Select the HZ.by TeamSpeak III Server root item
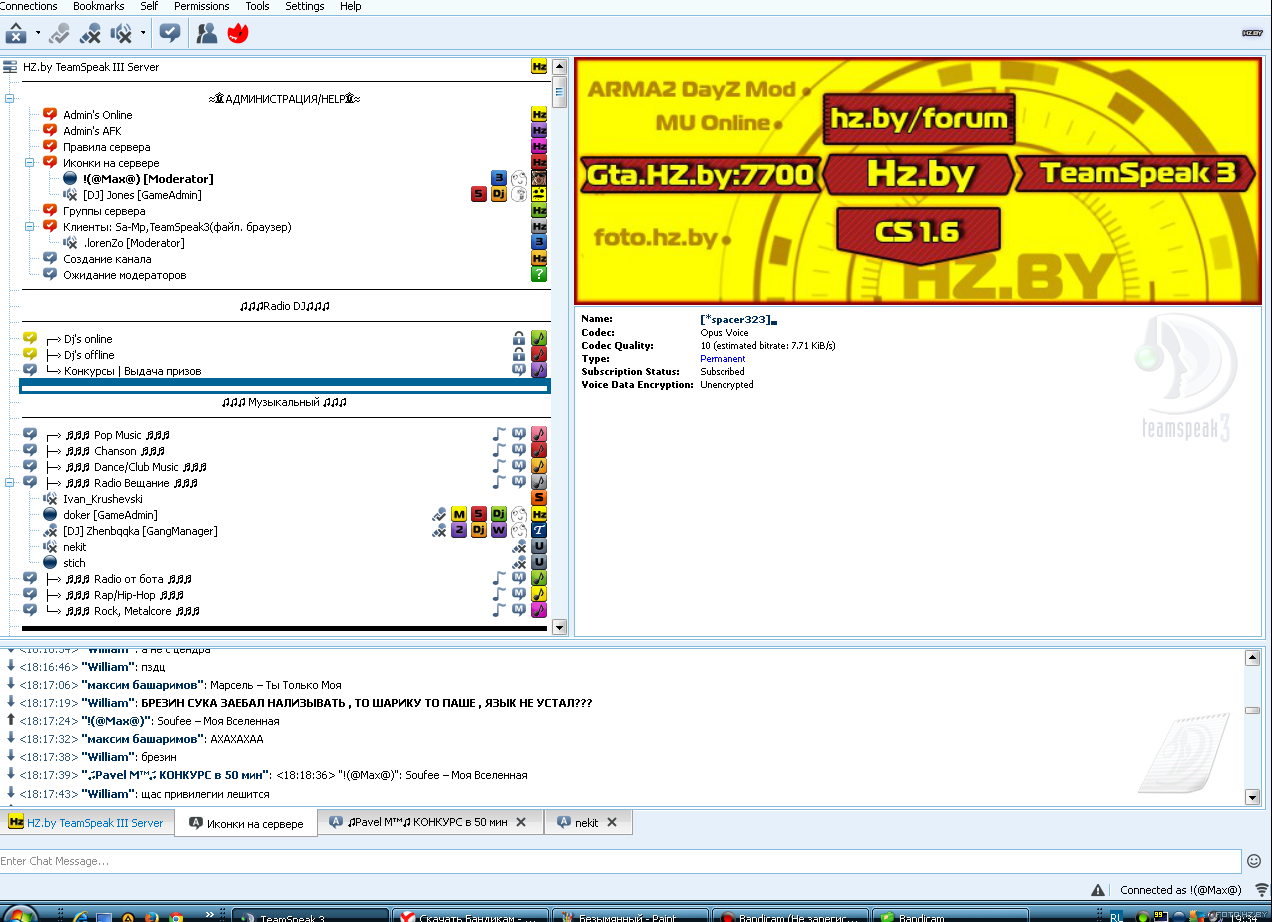This screenshot has width=1272, height=922. [x=91, y=67]
